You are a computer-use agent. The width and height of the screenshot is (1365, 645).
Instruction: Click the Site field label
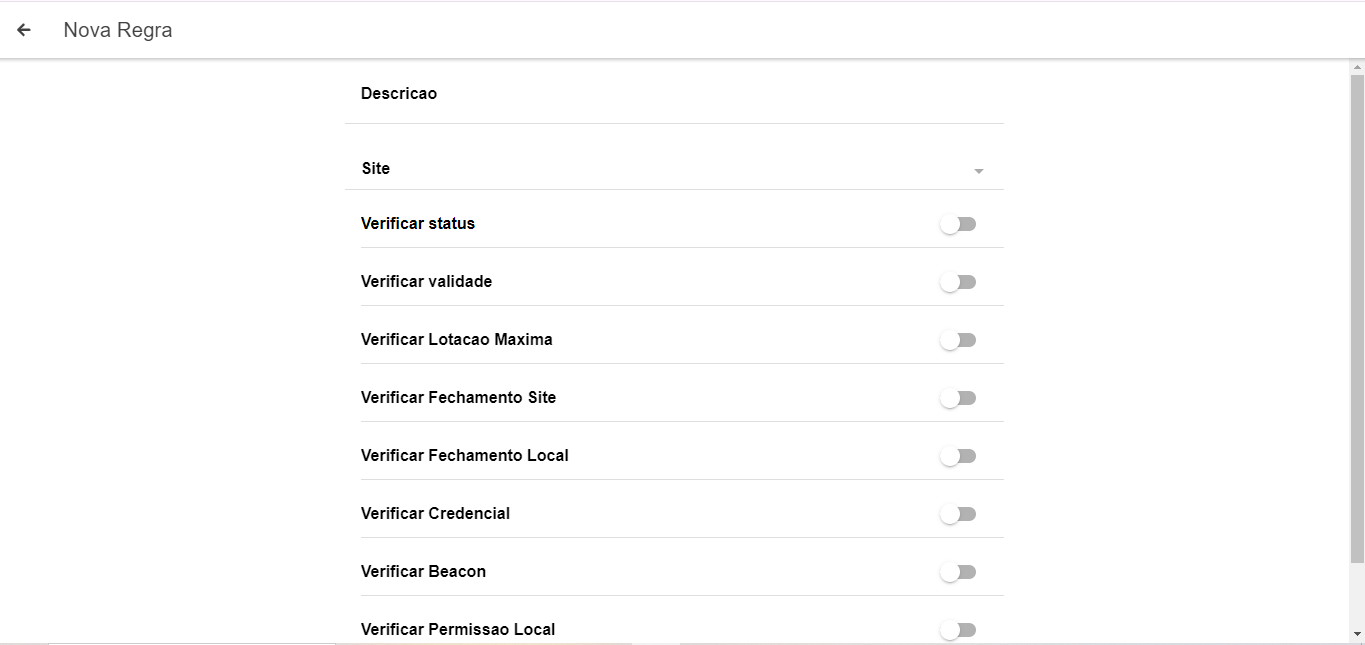(x=376, y=169)
